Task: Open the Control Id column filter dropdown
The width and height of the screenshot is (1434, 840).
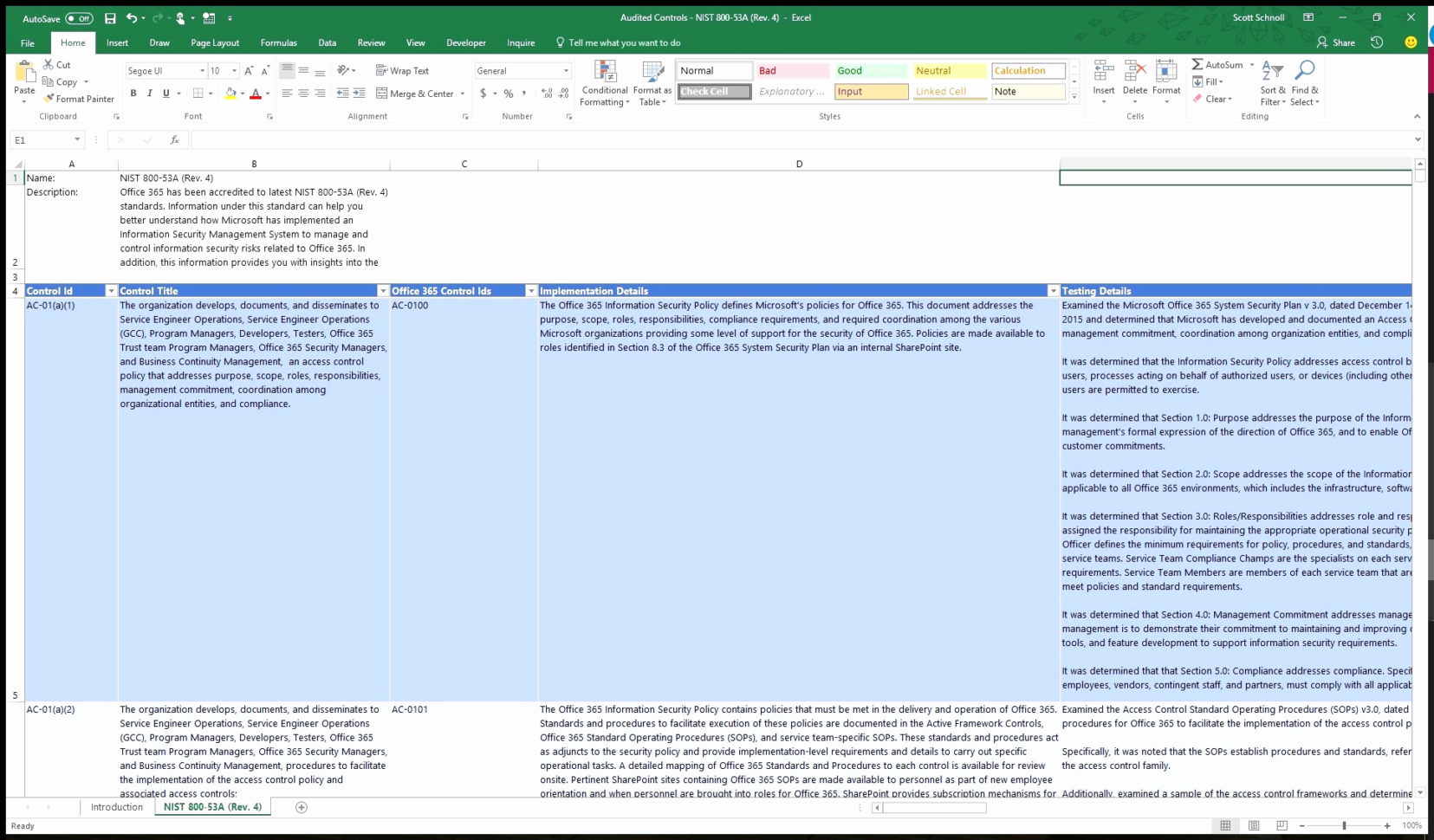Action: [x=110, y=290]
